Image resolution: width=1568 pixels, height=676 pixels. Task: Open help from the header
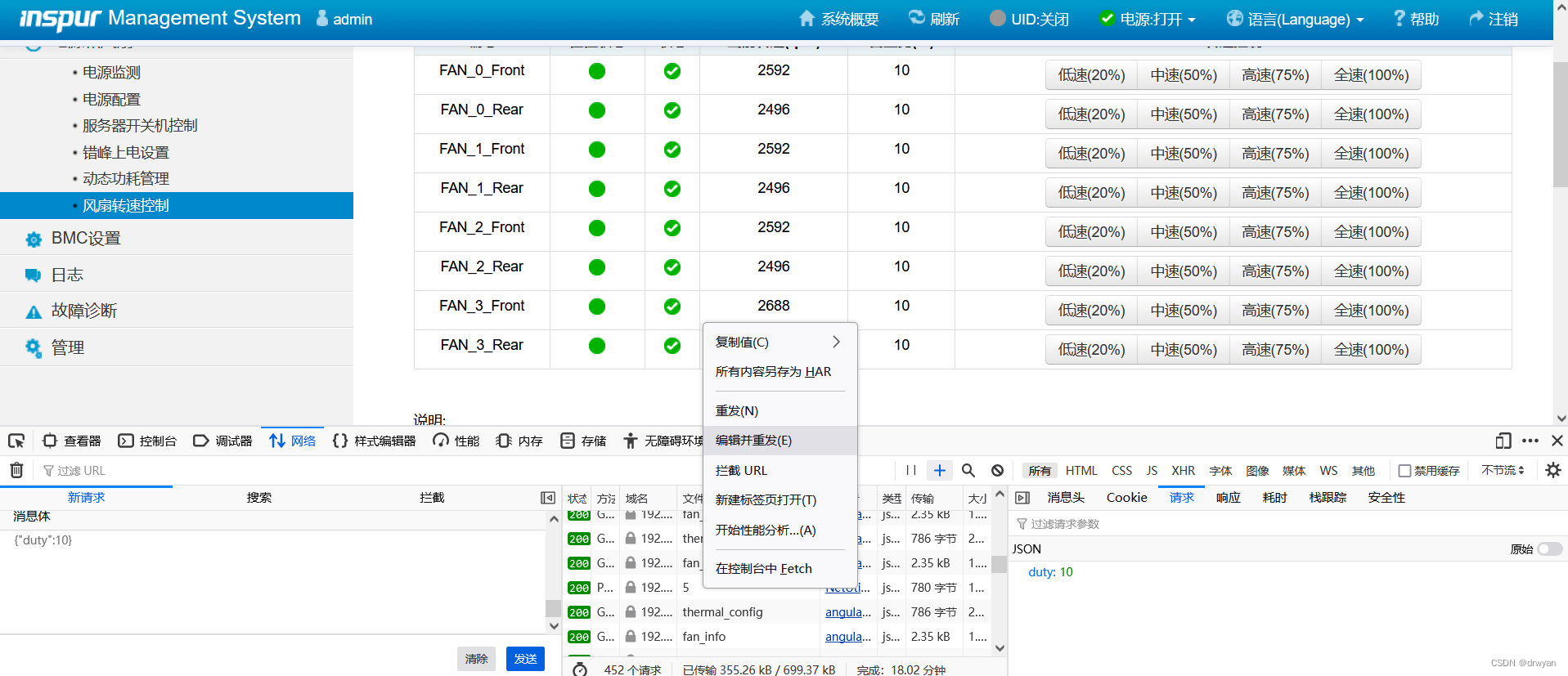[x=1416, y=19]
